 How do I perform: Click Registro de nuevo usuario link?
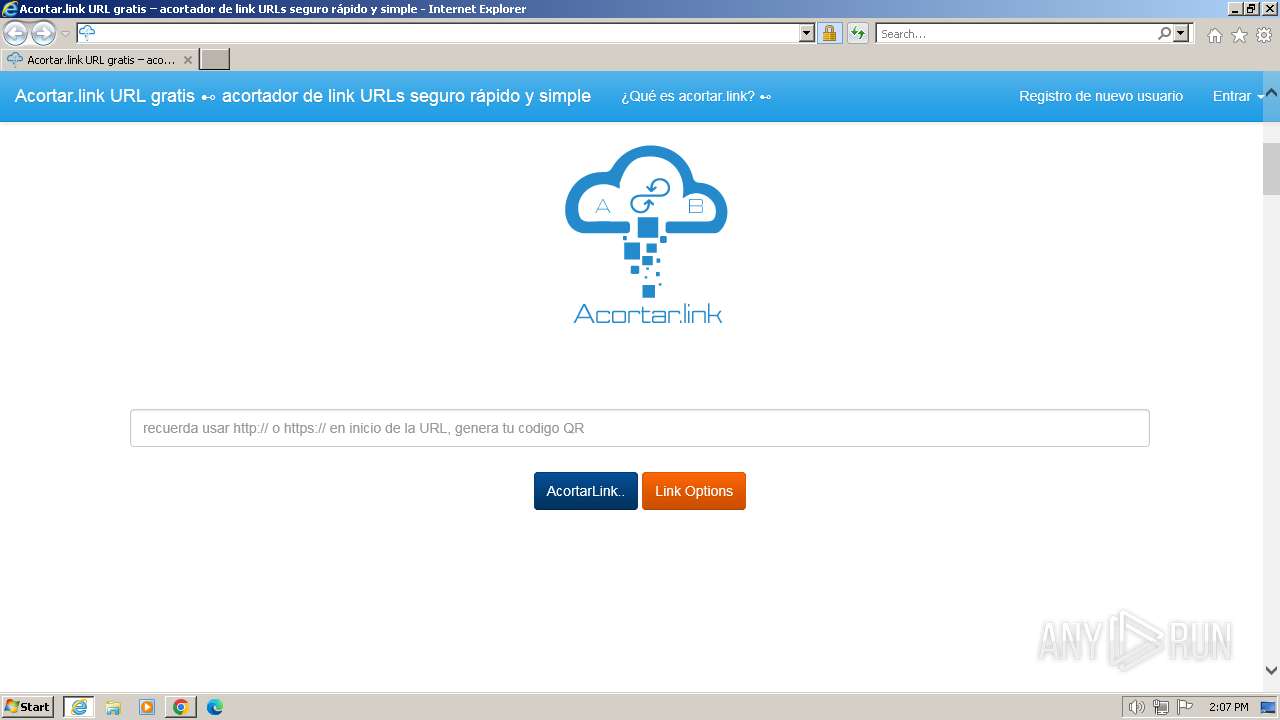click(1101, 96)
